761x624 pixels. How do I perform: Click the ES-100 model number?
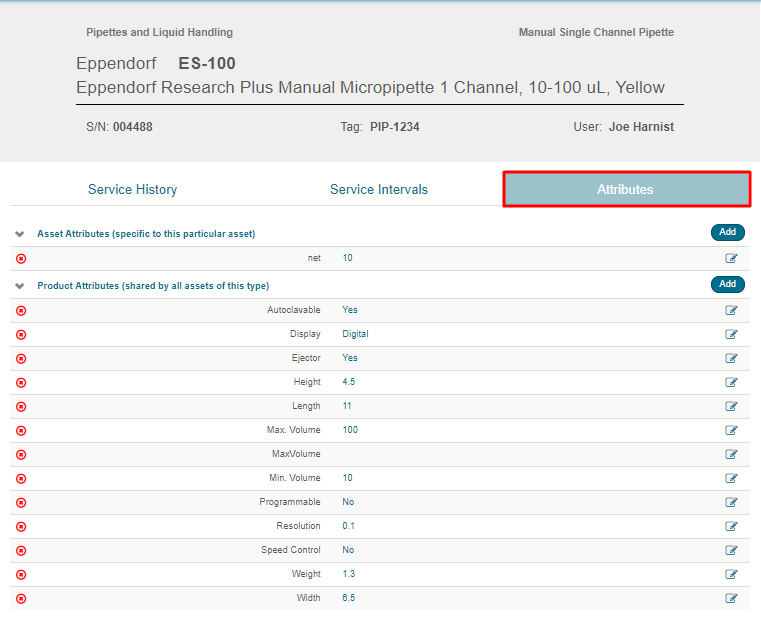point(207,64)
